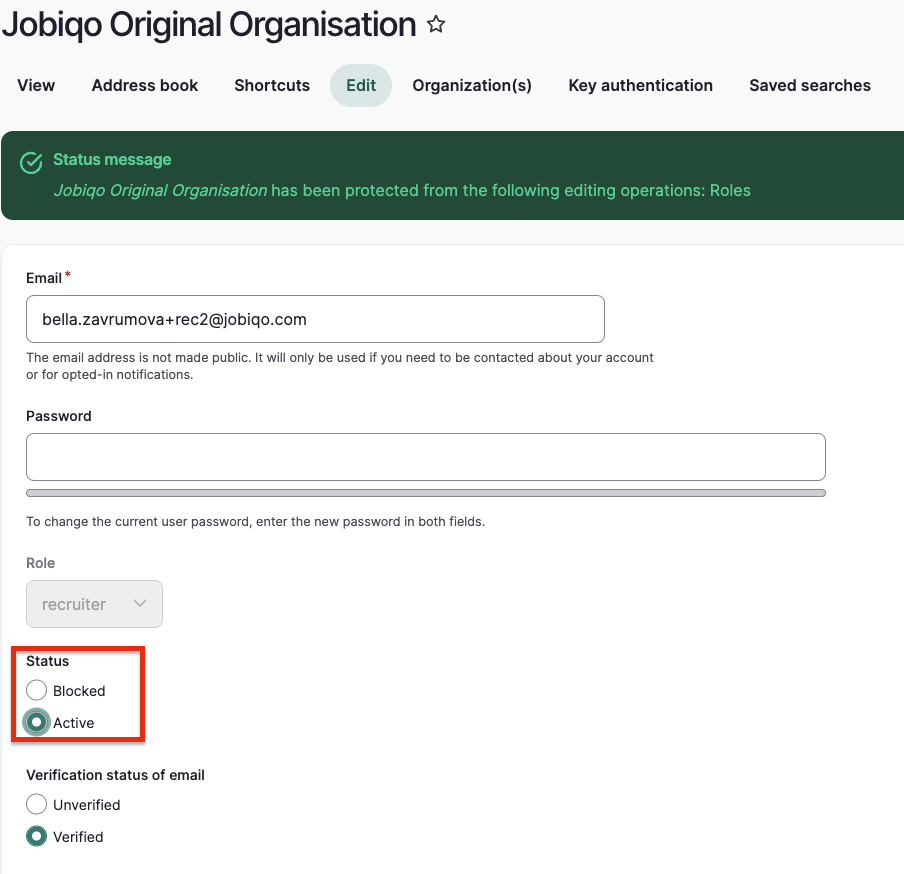904x874 pixels.
Task: Click the 'Verification status of email' label
Action: point(115,775)
